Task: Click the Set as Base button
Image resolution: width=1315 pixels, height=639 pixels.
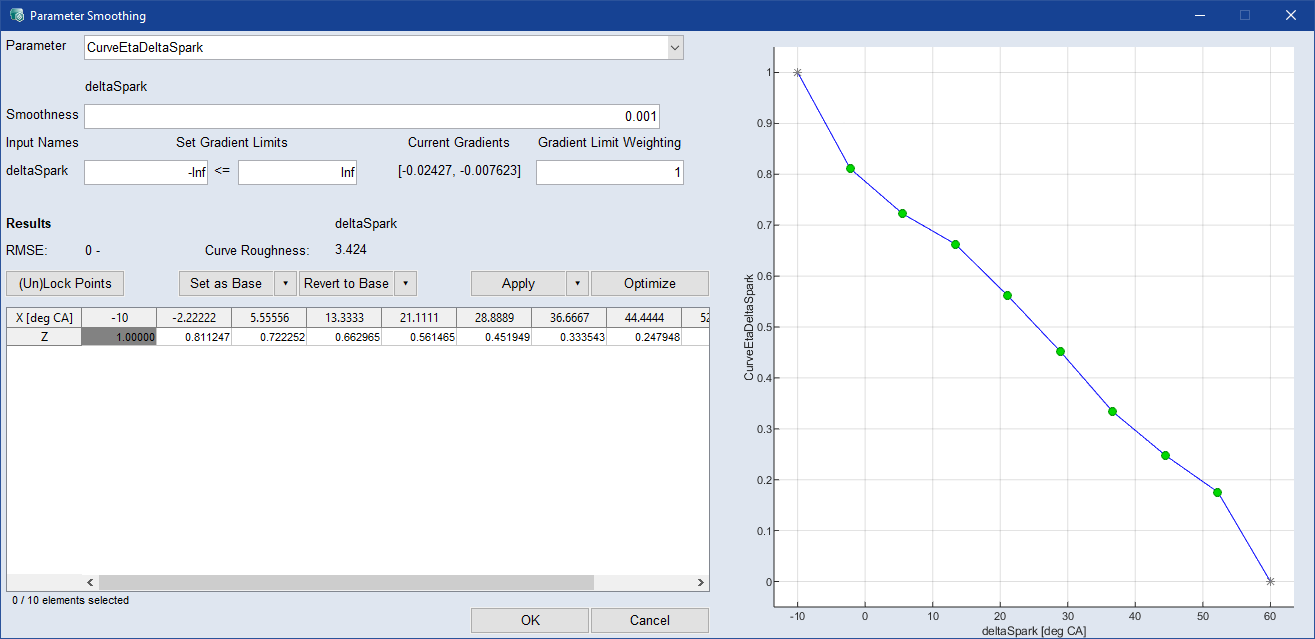Action: pyautogui.click(x=226, y=283)
